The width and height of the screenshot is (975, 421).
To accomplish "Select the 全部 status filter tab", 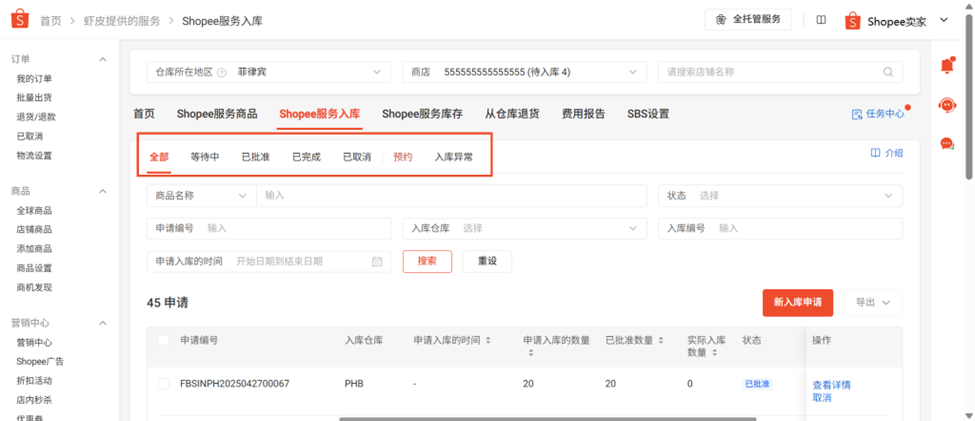I will pyautogui.click(x=159, y=157).
